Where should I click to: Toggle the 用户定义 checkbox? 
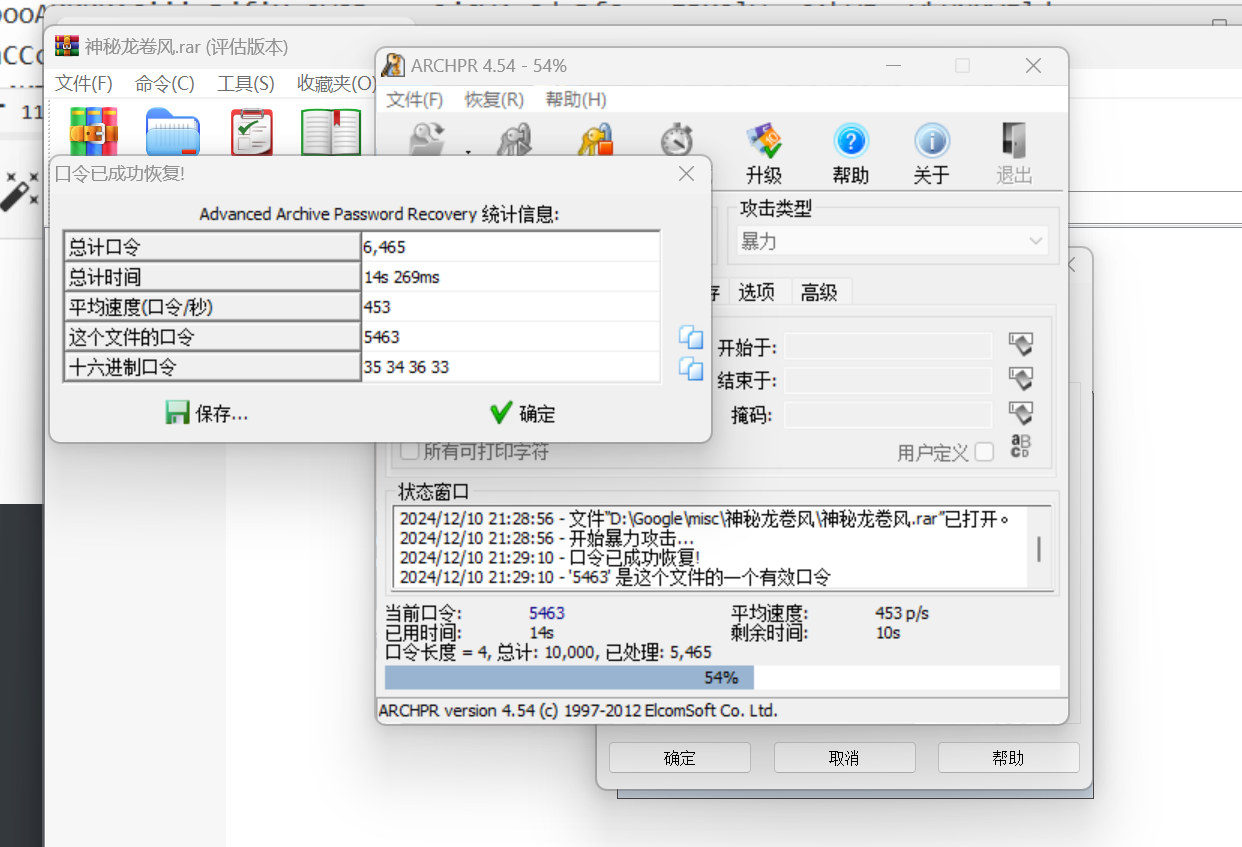click(985, 452)
